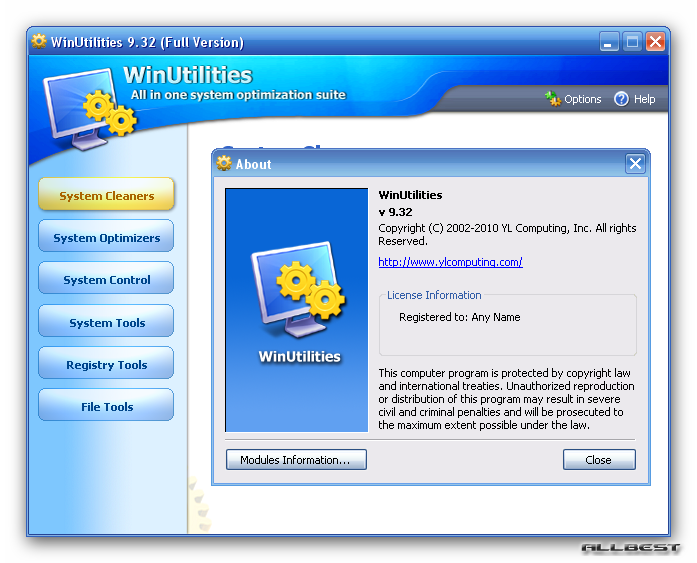Close the WinUtilities main window

pos(655,42)
